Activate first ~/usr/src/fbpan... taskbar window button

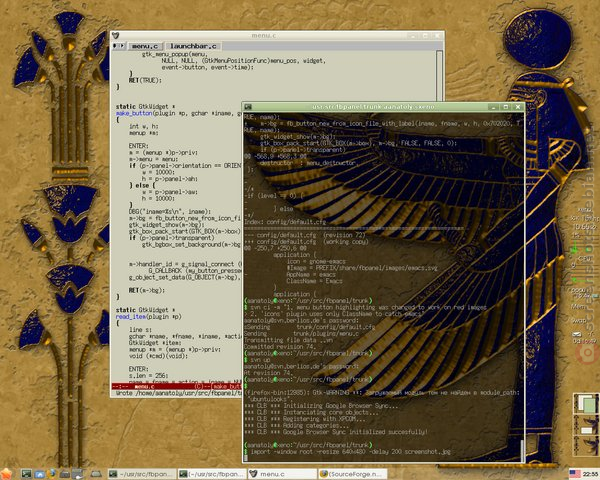click(142, 474)
